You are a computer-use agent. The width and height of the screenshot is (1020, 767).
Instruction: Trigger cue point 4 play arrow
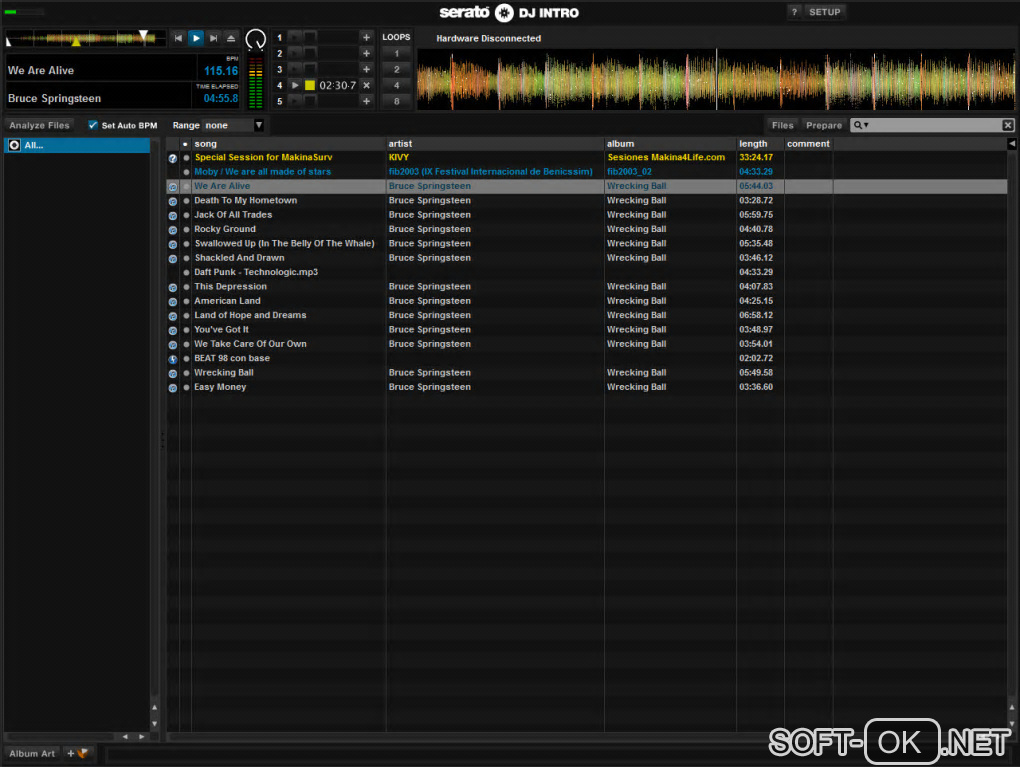coord(295,85)
